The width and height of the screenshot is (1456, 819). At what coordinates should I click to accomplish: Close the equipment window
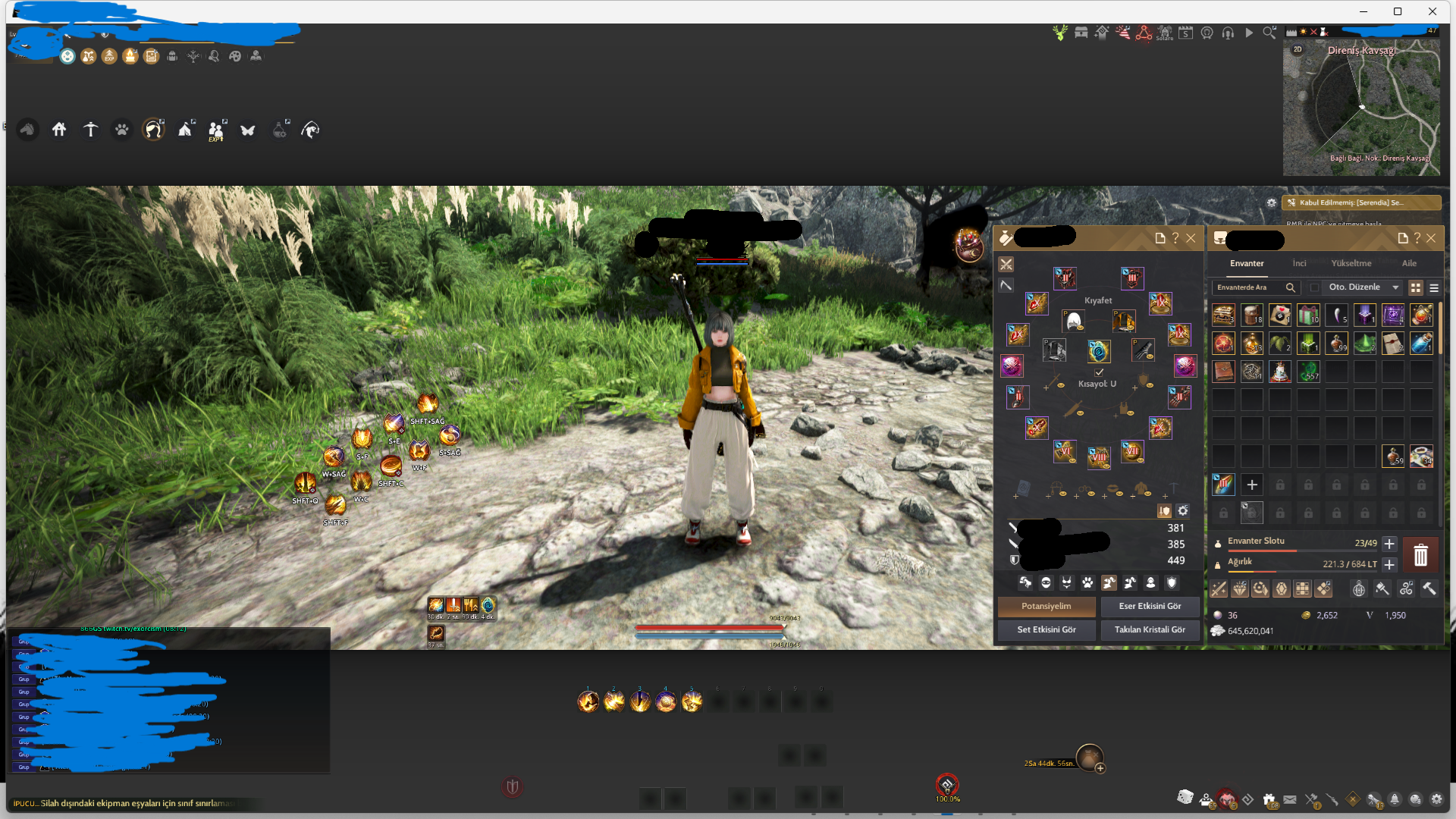point(1191,238)
